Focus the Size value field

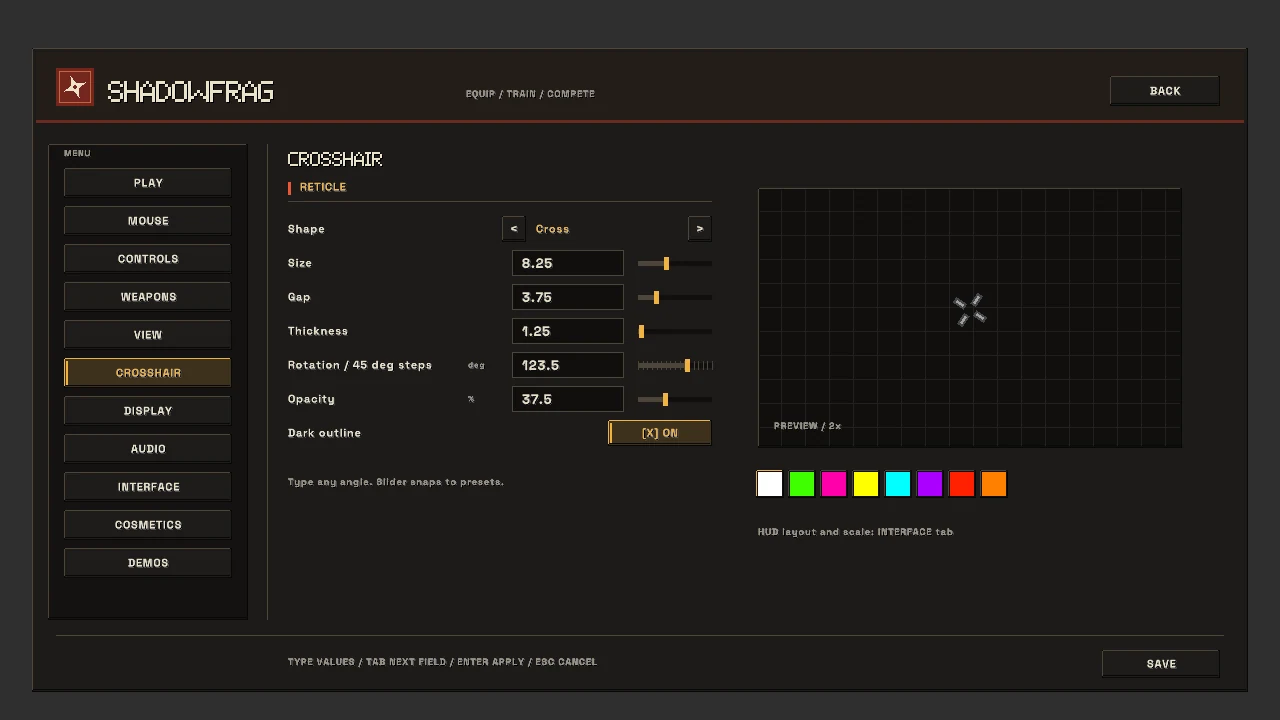(x=568, y=263)
